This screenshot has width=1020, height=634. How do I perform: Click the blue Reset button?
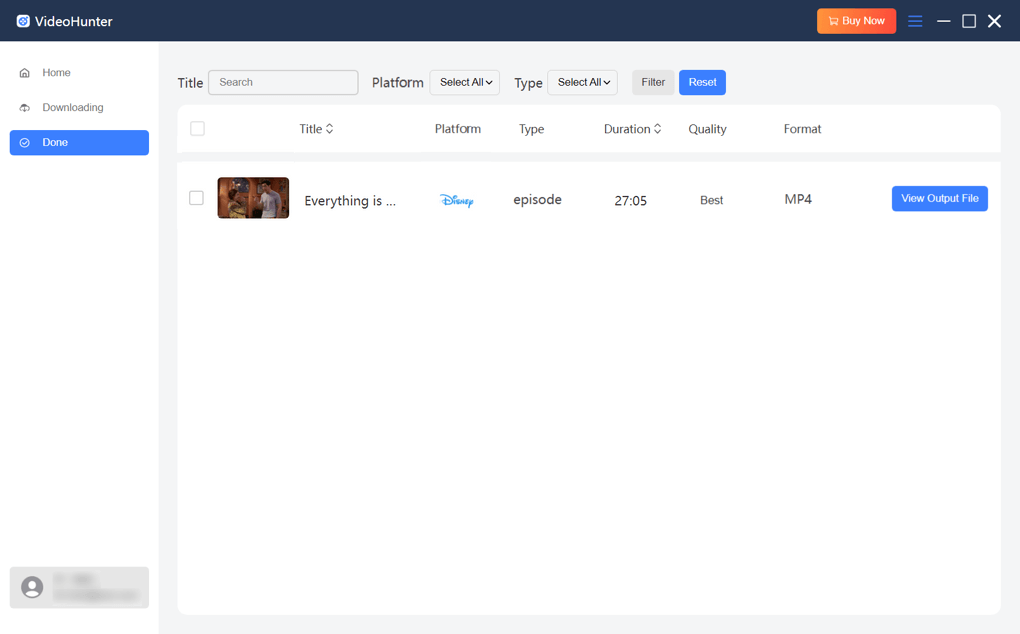tap(703, 83)
